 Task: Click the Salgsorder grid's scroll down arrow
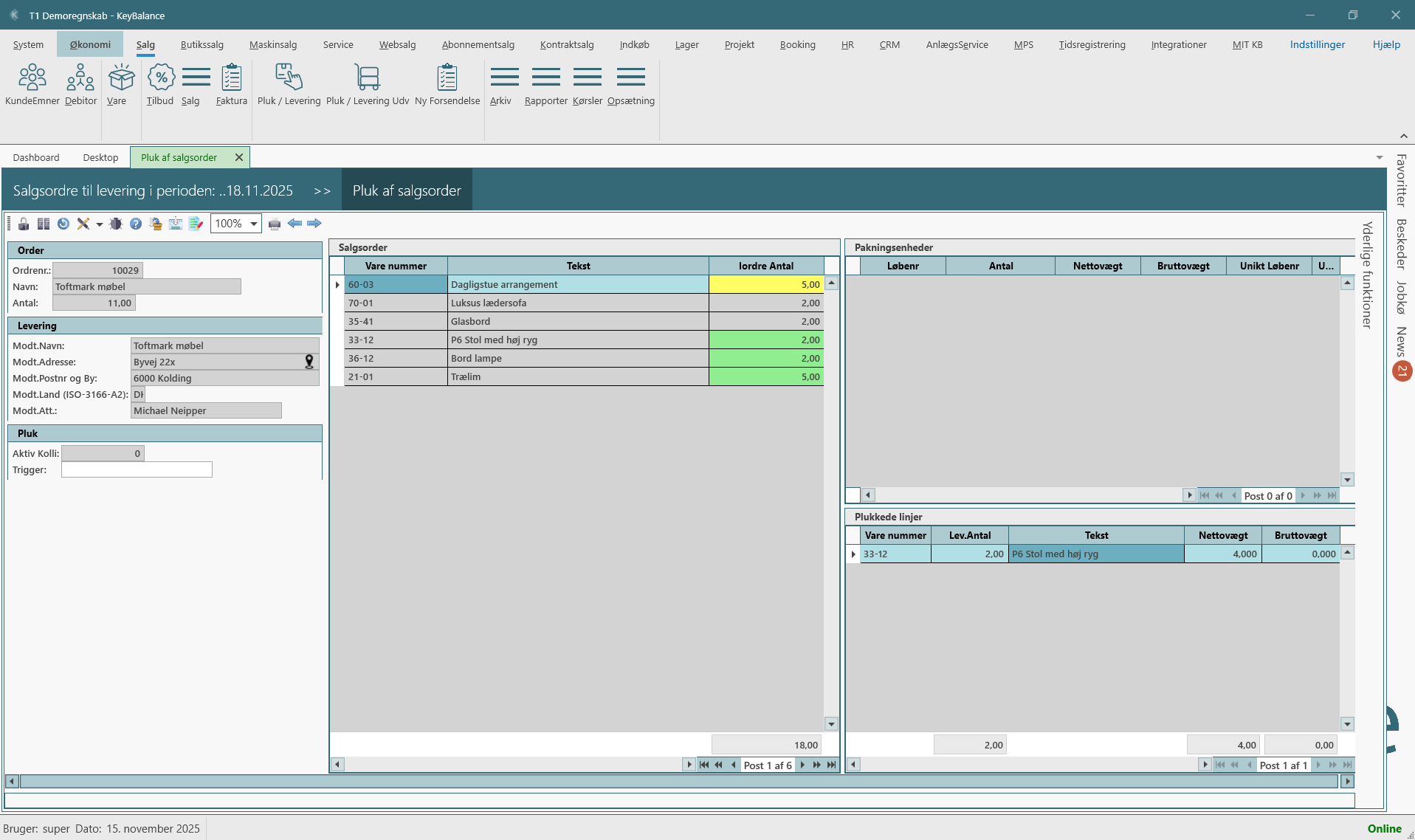pos(831,724)
